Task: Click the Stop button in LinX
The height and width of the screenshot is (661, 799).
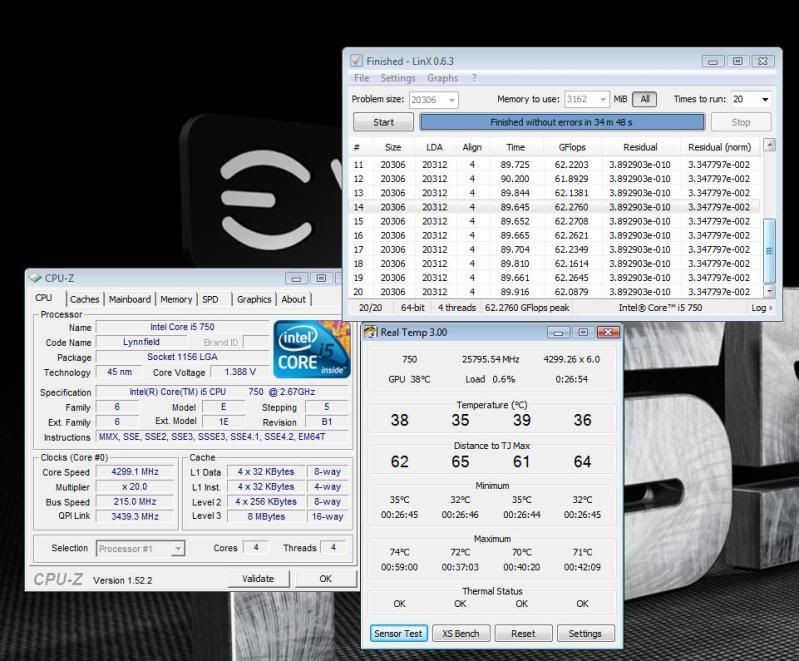Action: point(740,122)
